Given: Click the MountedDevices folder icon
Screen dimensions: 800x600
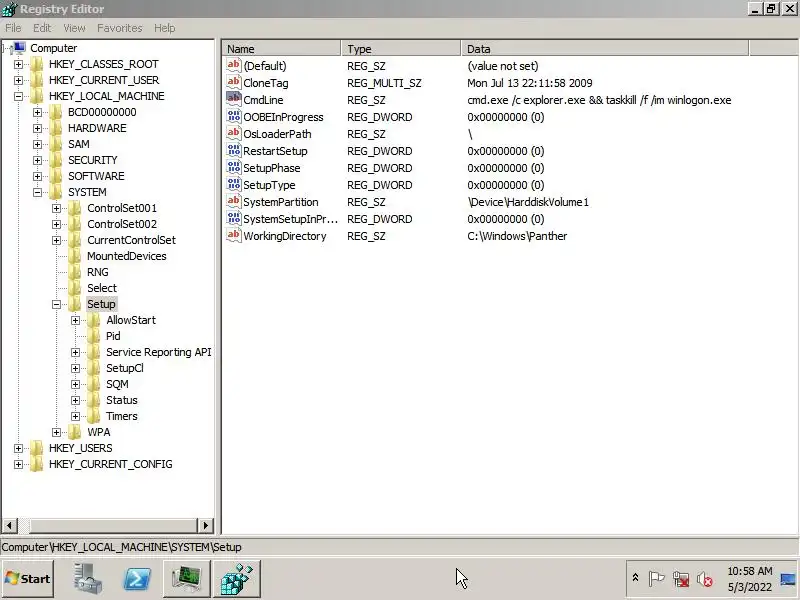Looking at the screenshot, I should [x=75, y=256].
